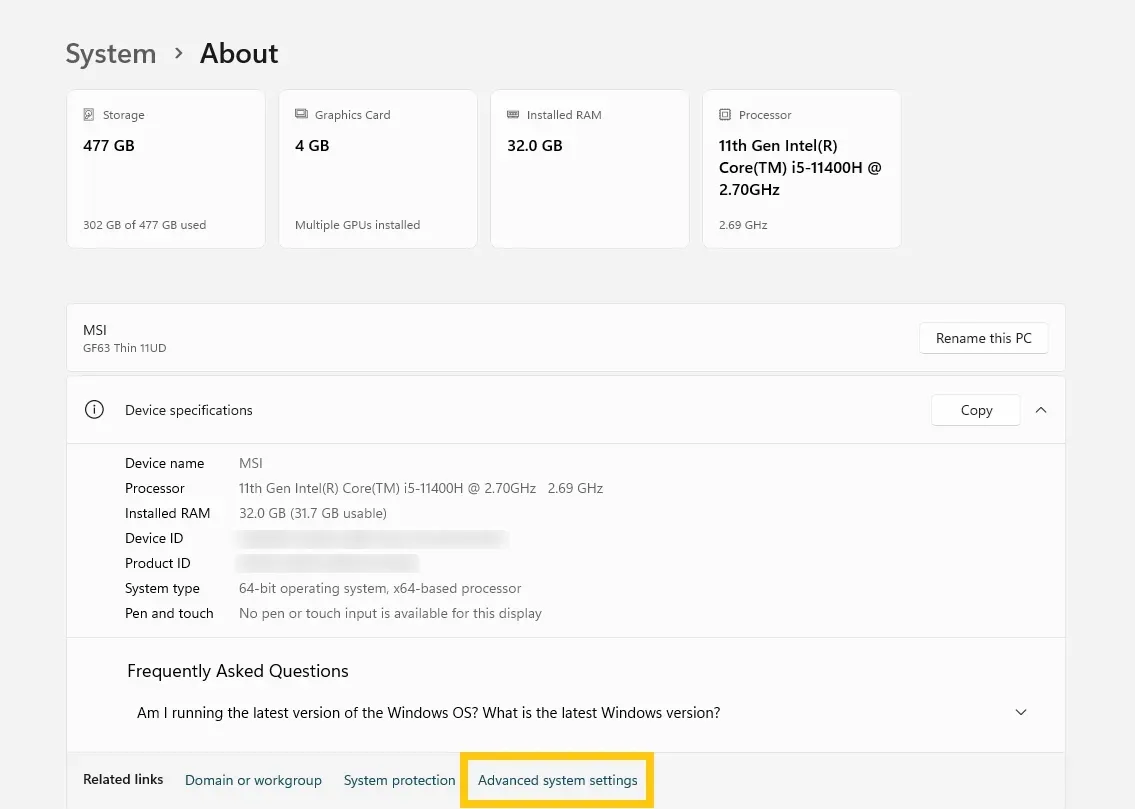Click the MSI GF63 Thin device name

125,338
